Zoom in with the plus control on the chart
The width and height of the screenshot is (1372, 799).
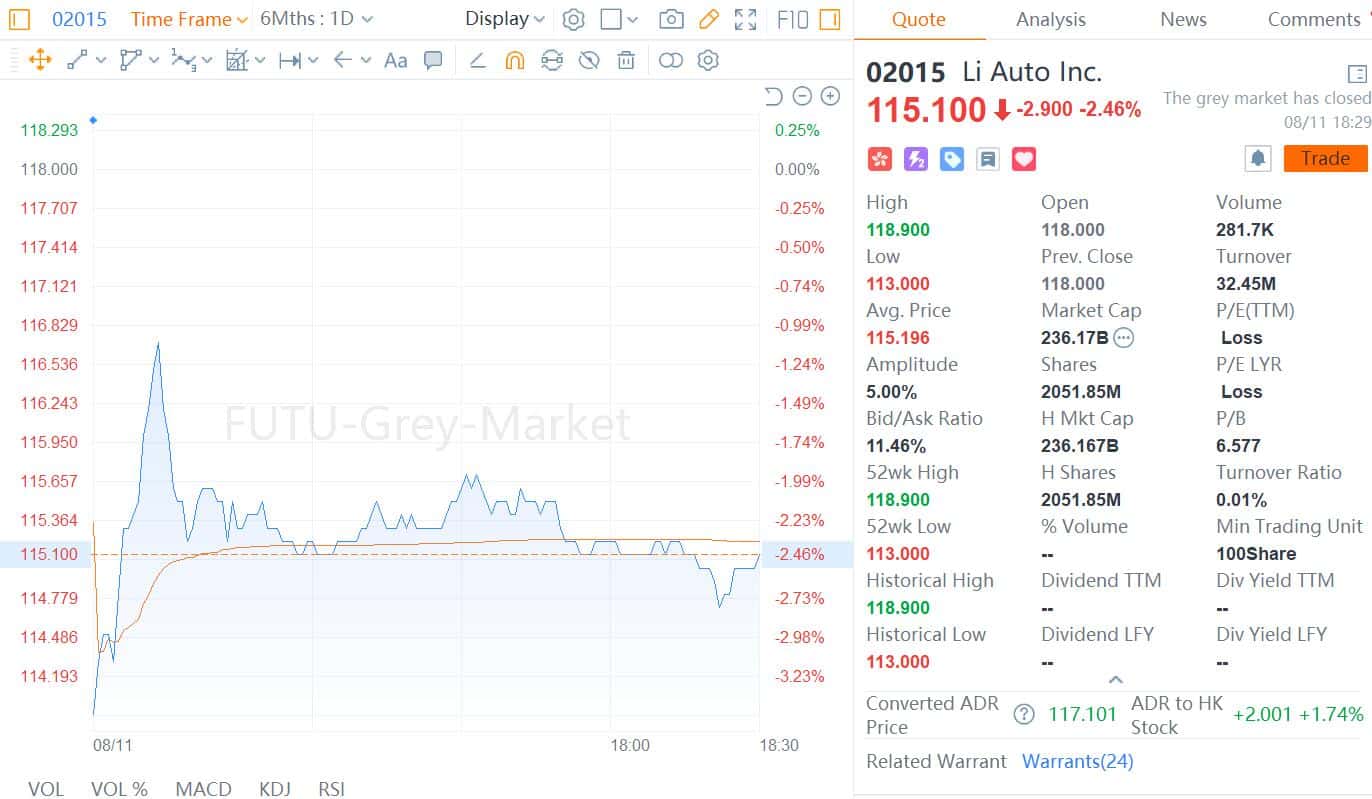(830, 97)
